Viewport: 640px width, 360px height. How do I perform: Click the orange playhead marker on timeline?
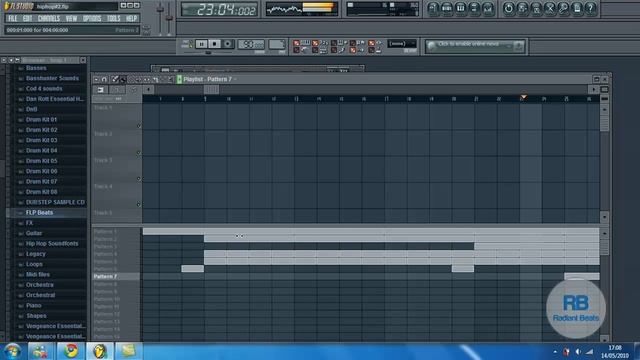523,97
